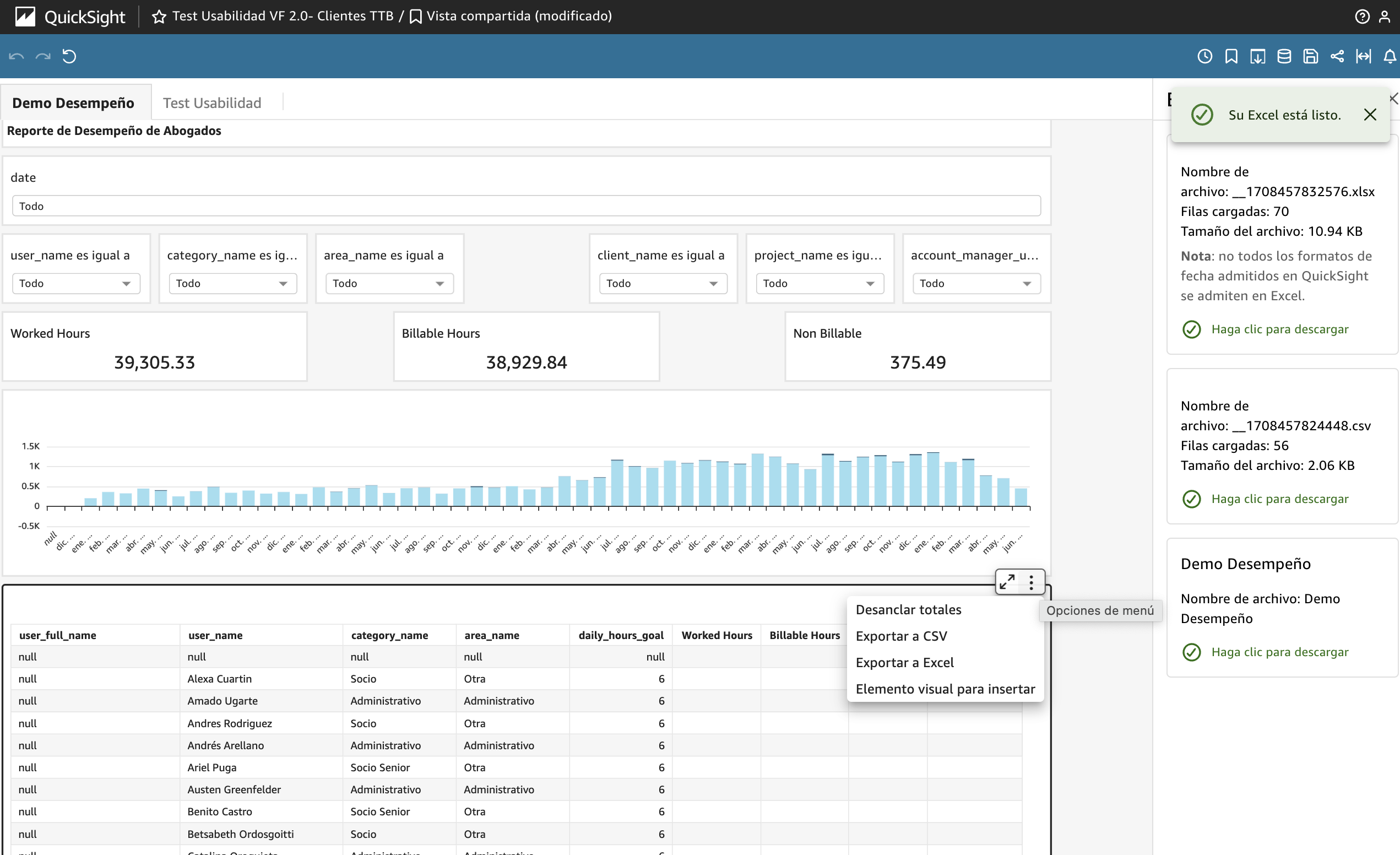Open the dataset cylinder icon
The width and height of the screenshot is (1400, 855).
(x=1284, y=56)
